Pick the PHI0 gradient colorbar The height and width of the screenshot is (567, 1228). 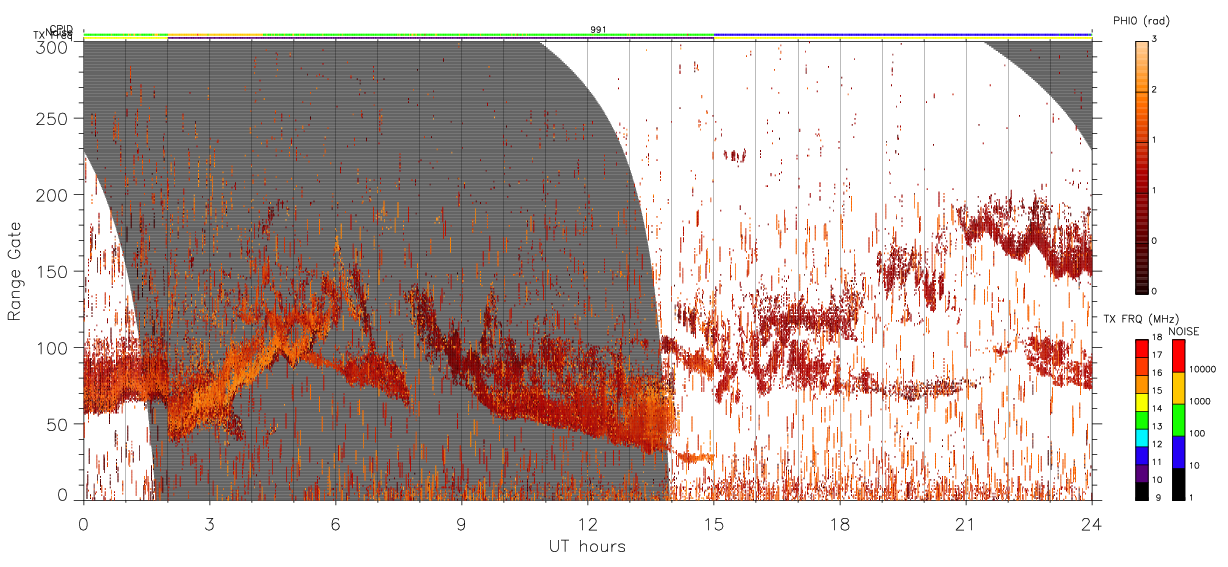point(1141,166)
